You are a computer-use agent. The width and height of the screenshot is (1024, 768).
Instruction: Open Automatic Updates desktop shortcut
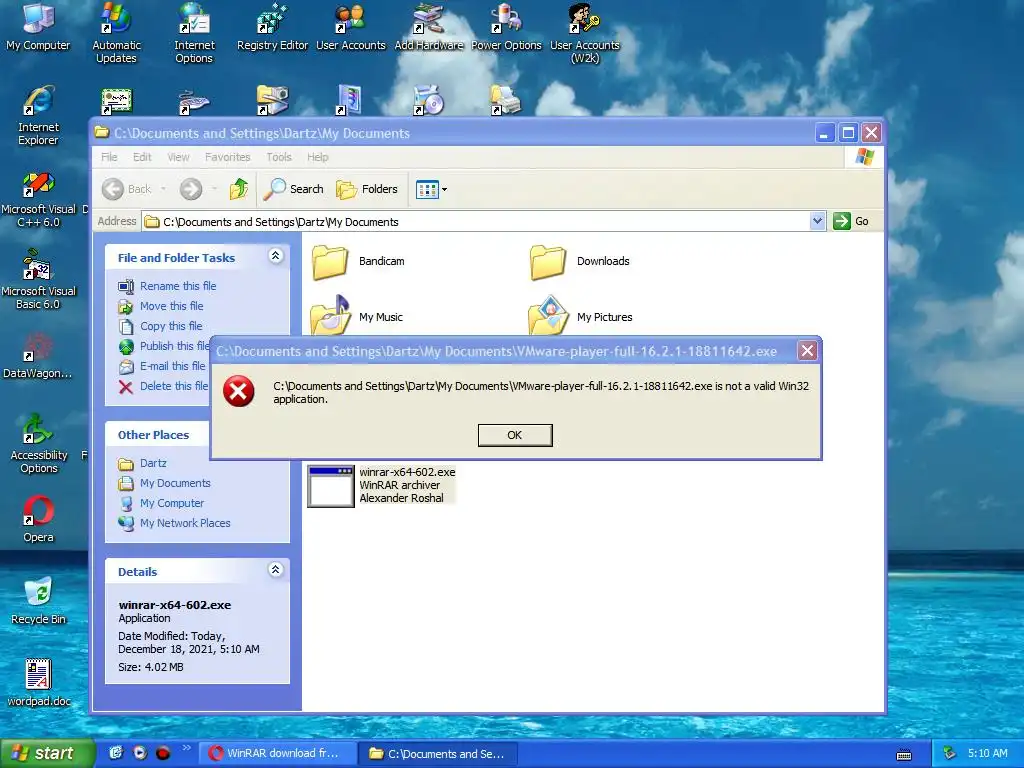116,33
